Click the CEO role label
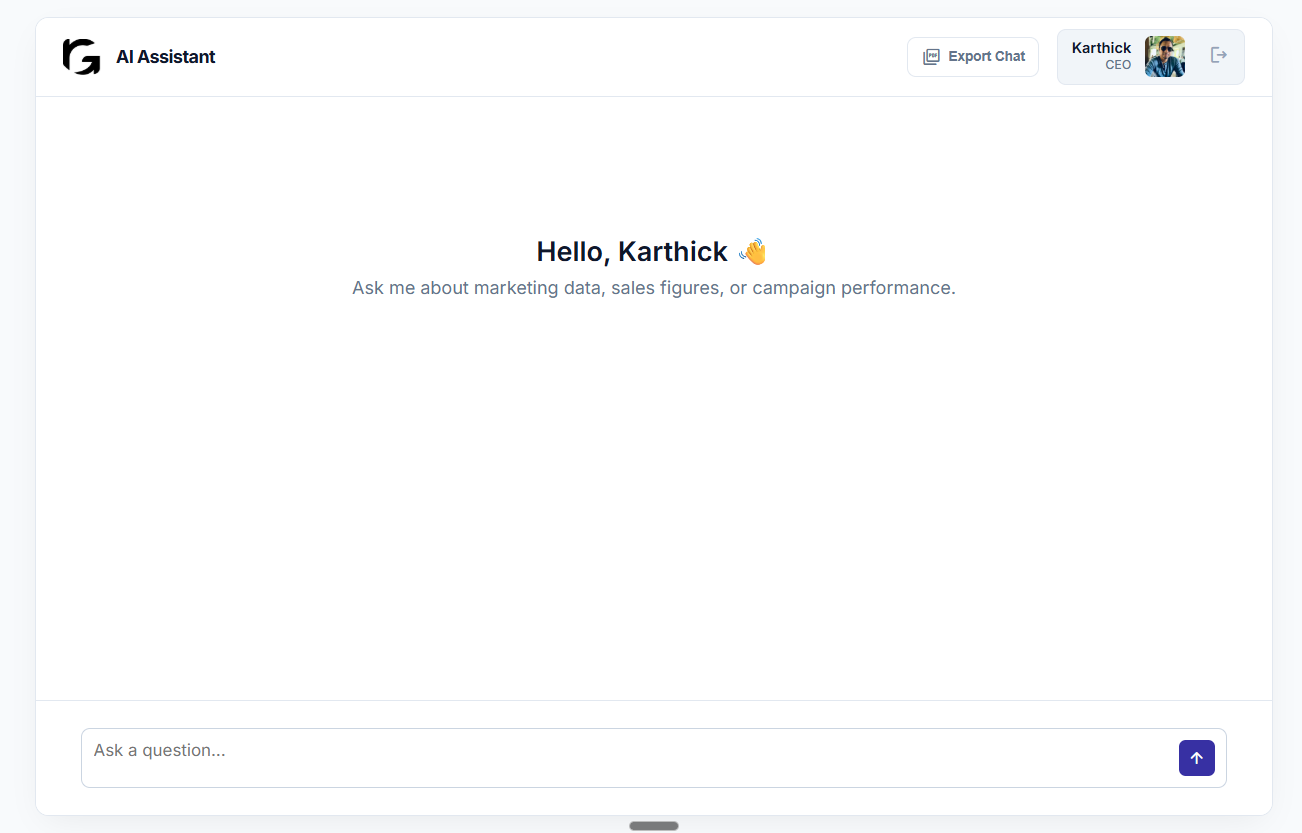 click(1117, 64)
